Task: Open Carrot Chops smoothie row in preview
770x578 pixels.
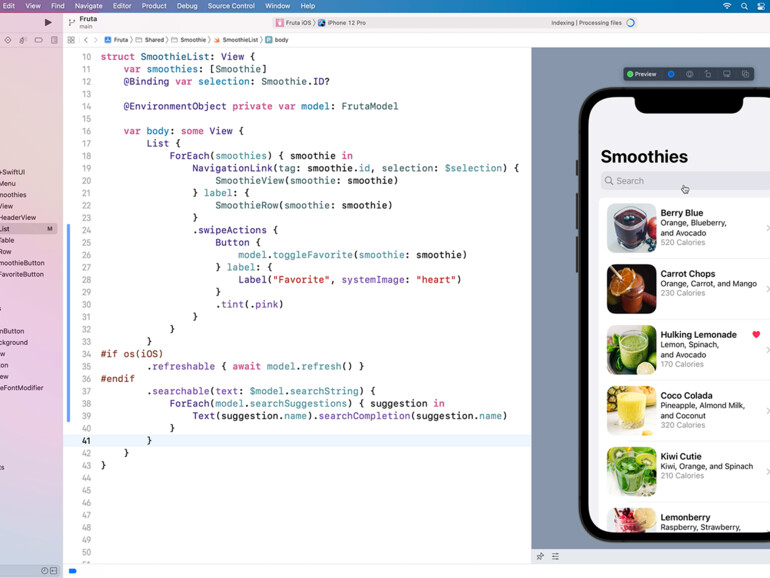Action: point(685,289)
